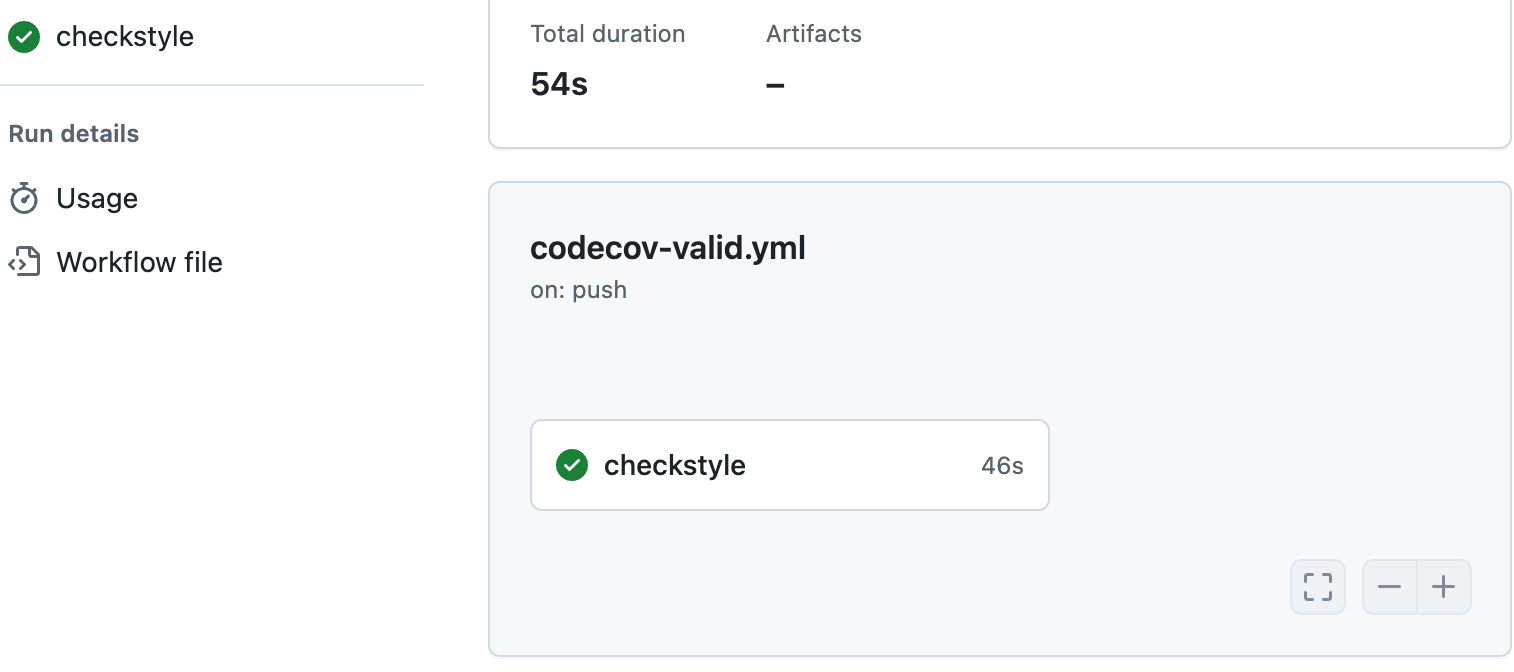Click the 54s total duration value
Image resolution: width=1514 pixels, height=672 pixels.
pyautogui.click(x=559, y=84)
